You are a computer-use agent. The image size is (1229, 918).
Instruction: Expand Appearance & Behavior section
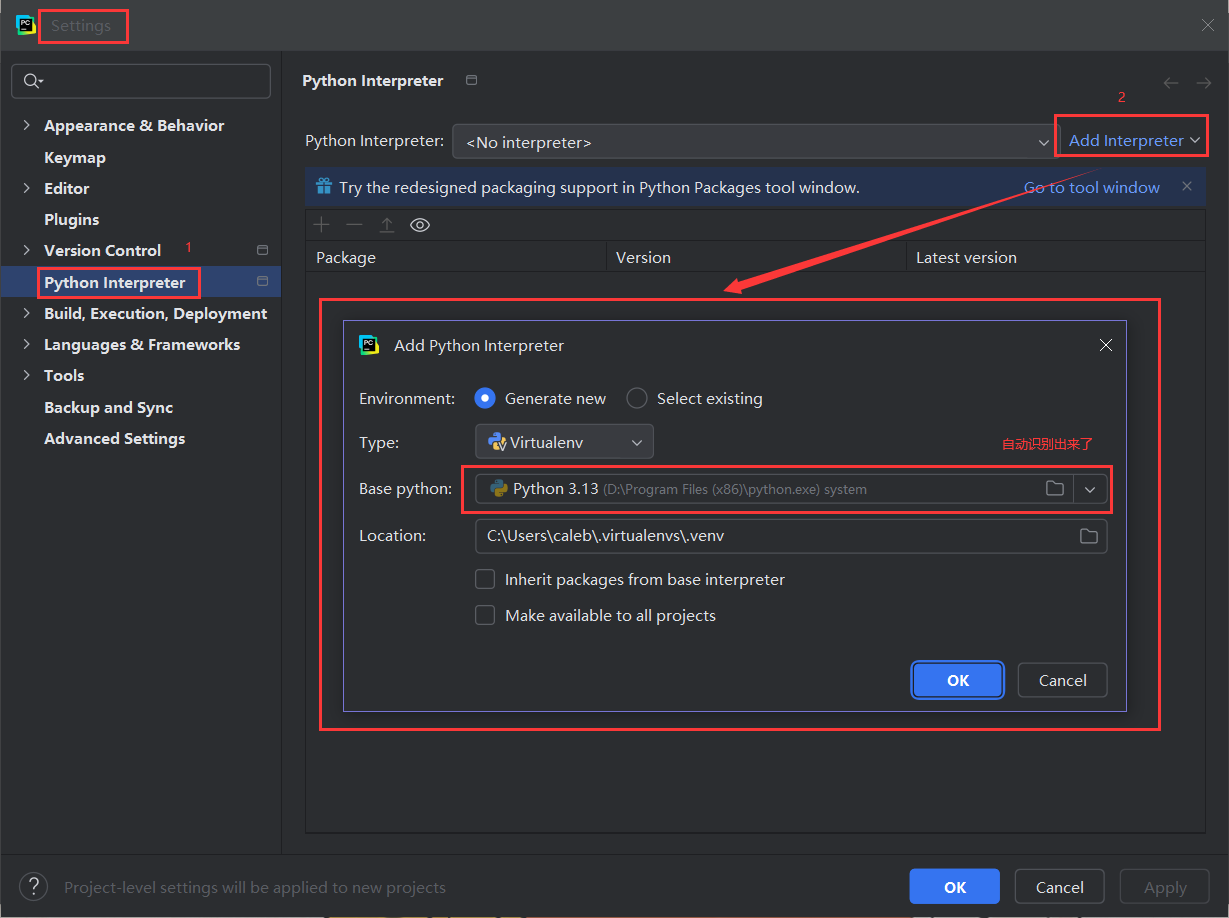[26, 125]
